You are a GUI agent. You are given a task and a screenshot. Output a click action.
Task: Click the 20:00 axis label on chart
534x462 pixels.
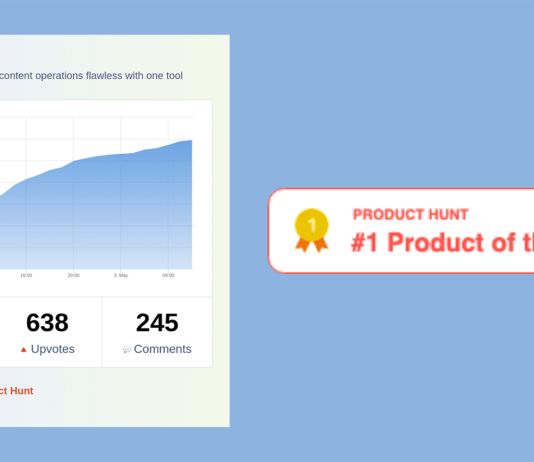click(74, 275)
